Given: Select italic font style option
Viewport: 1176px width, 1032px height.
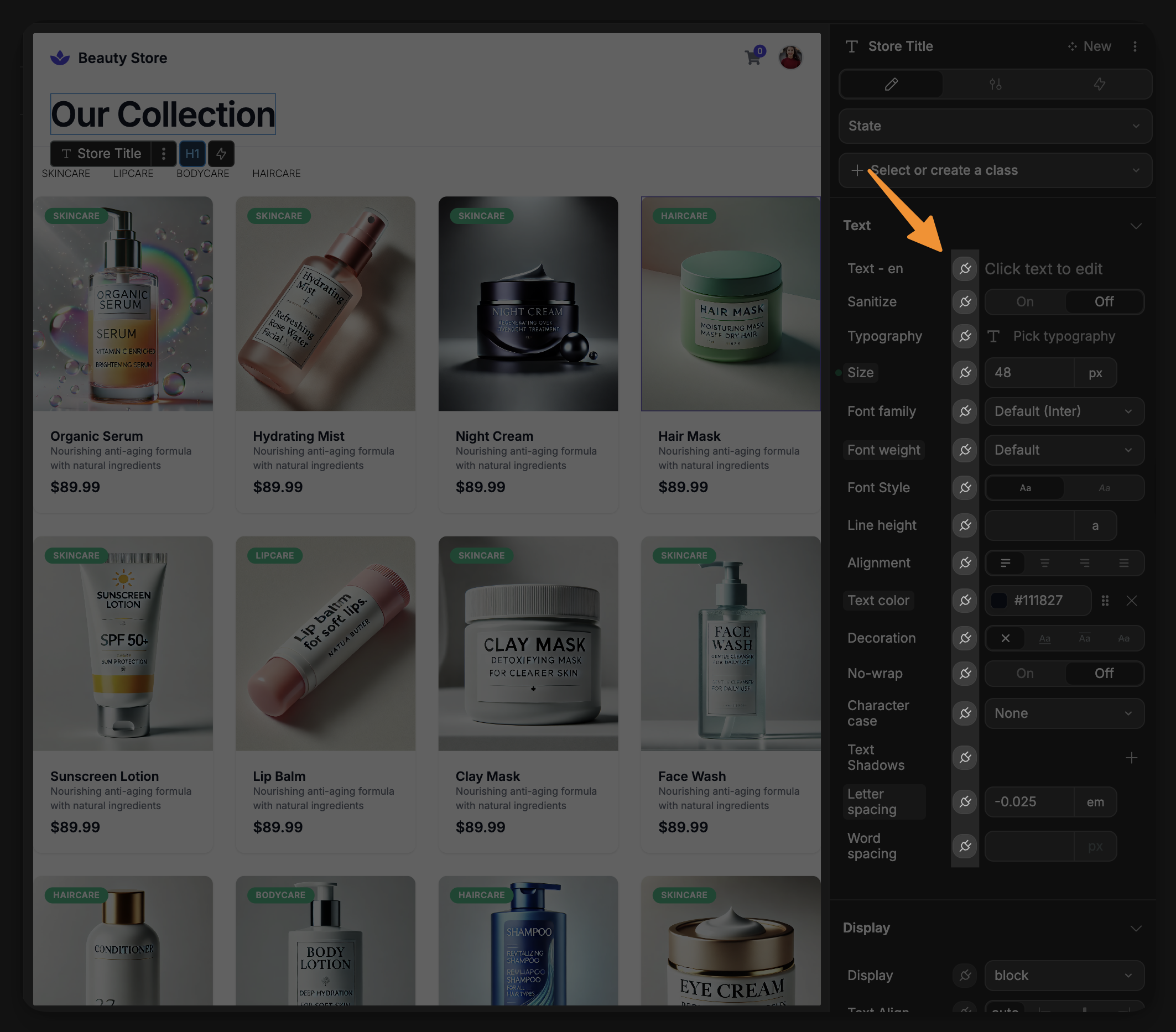Looking at the screenshot, I should pyautogui.click(x=1104, y=488).
